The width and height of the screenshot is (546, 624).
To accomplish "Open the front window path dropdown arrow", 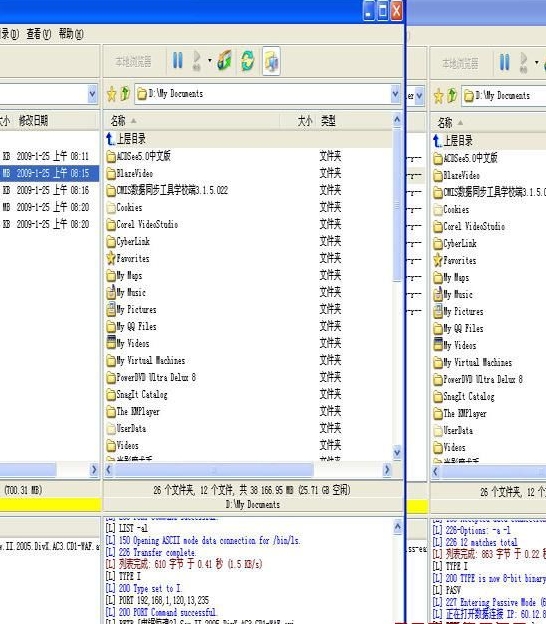I will pos(396,94).
